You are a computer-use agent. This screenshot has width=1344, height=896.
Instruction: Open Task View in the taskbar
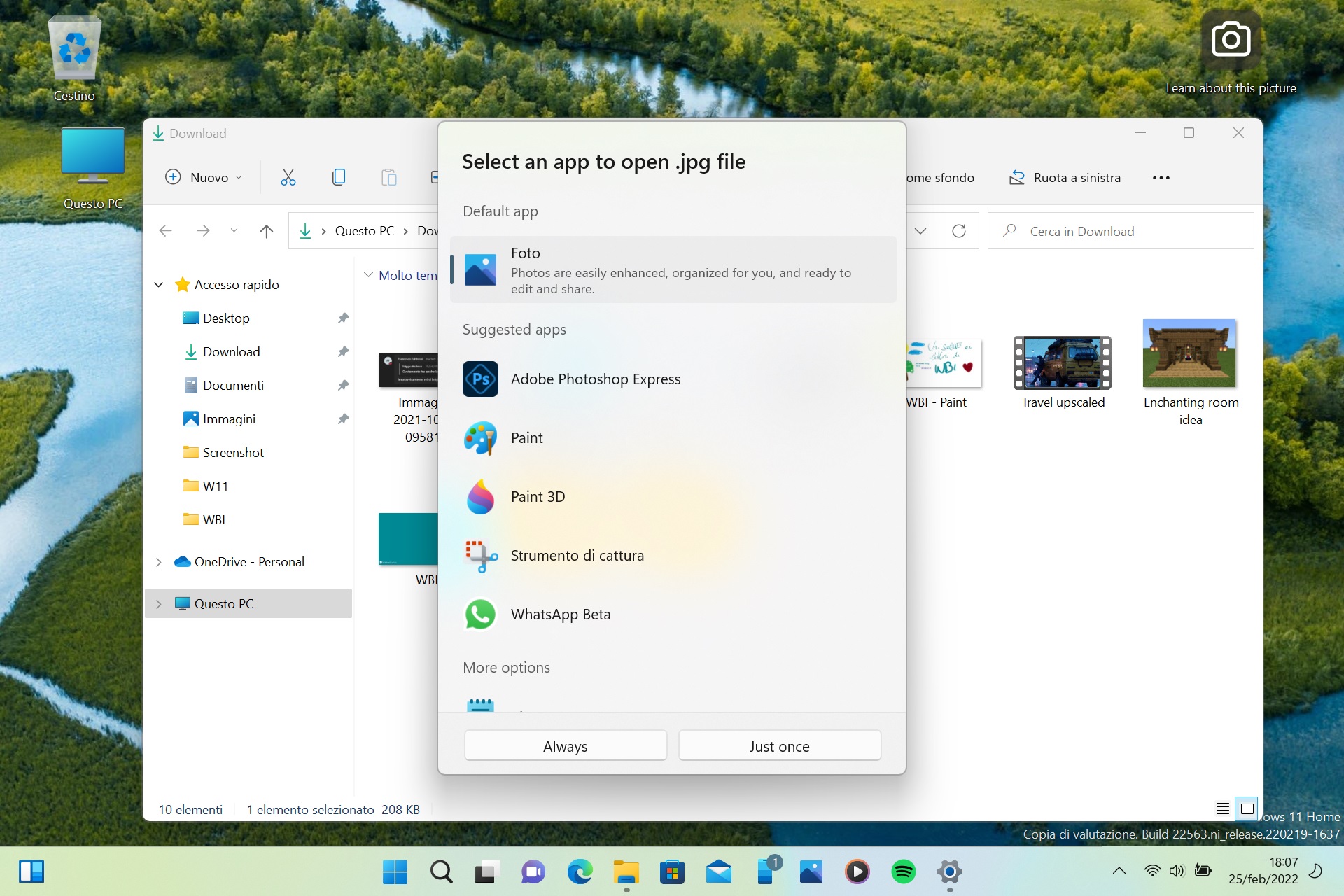pos(487,871)
